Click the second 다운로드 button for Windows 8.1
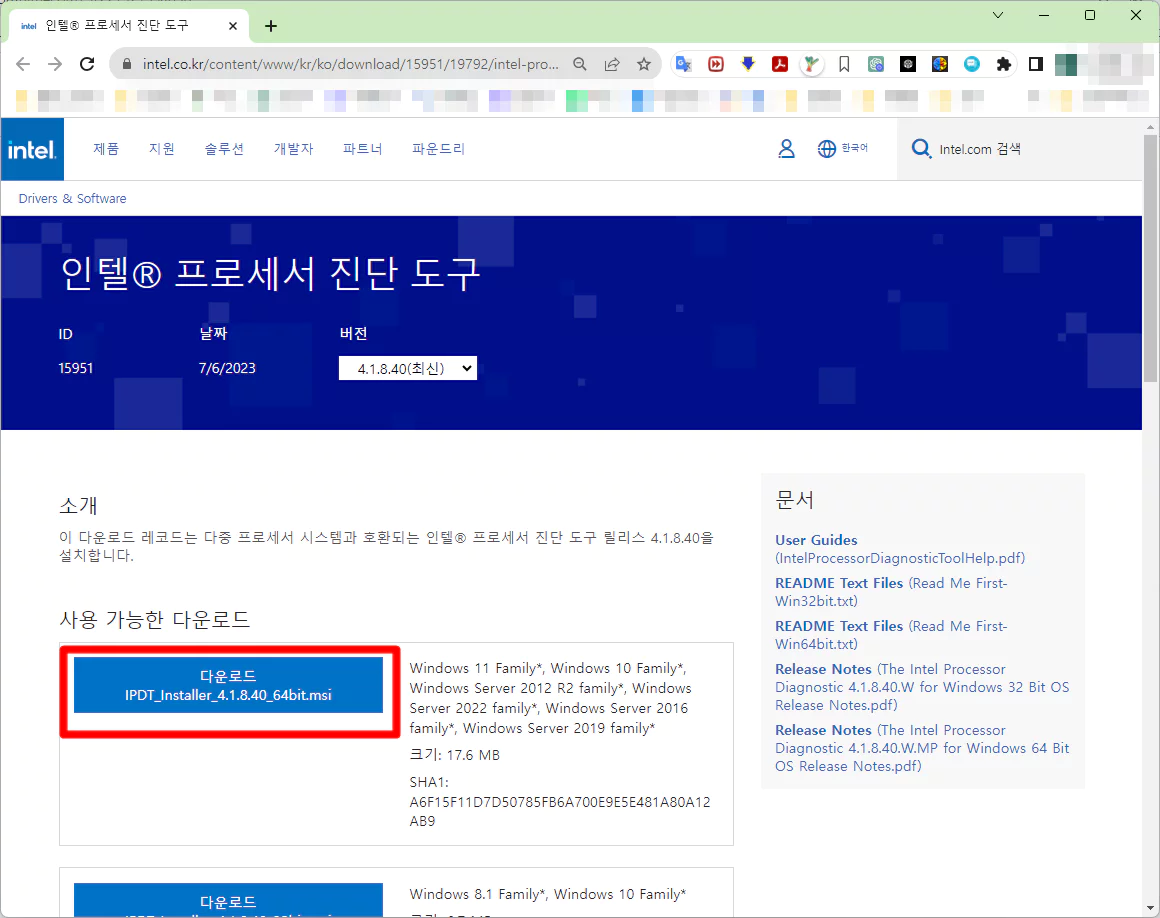The height and width of the screenshot is (918, 1160). [x=229, y=900]
